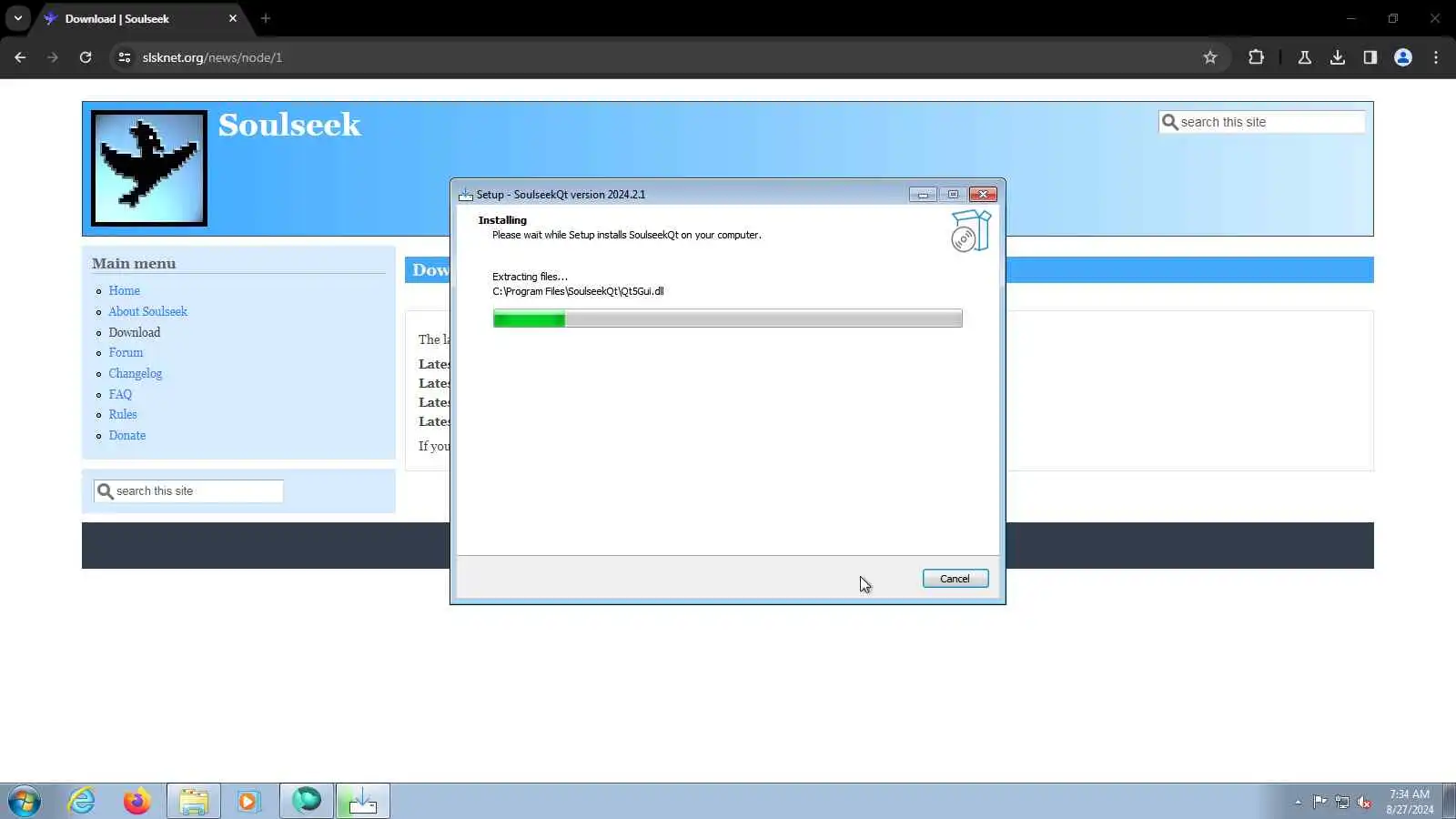Open the Home link in Main menu
Image resolution: width=1456 pixels, height=819 pixels.
pyautogui.click(x=125, y=291)
